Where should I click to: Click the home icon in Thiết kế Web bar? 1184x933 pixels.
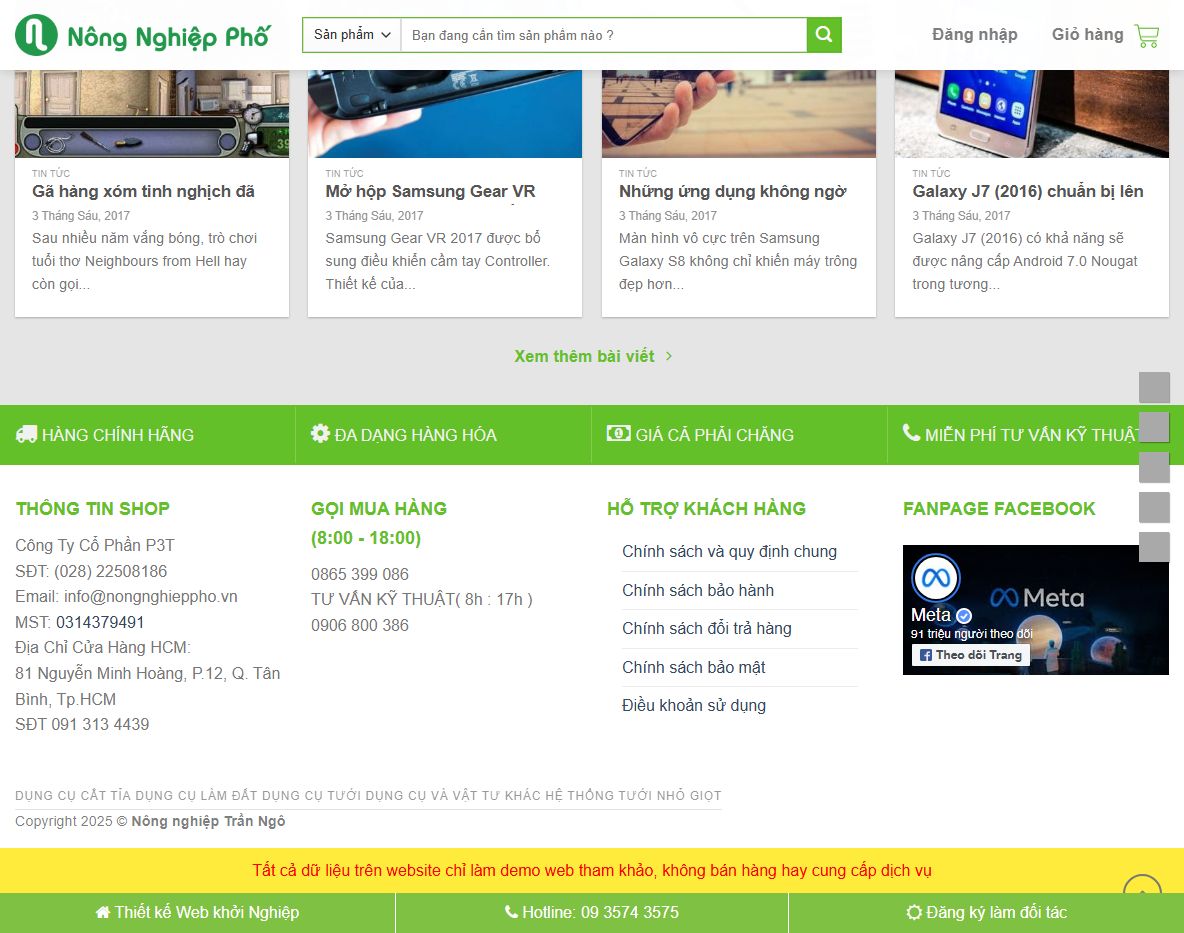(x=103, y=913)
